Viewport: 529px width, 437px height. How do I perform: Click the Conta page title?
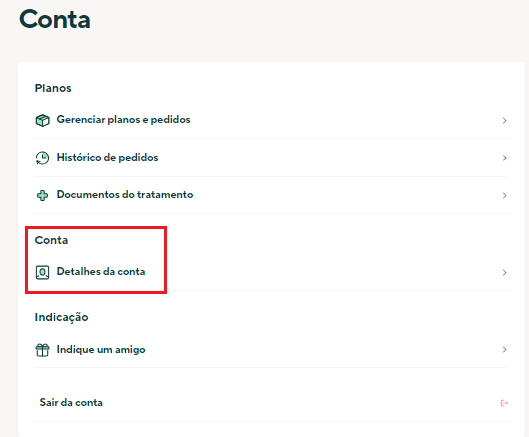pyautogui.click(x=55, y=19)
